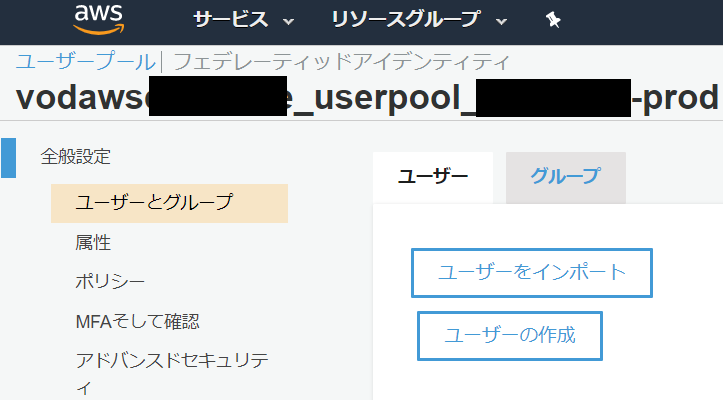This screenshot has width=723, height=400.
Task: Open MFAそして確認 in the sidebar
Action: click(137, 321)
